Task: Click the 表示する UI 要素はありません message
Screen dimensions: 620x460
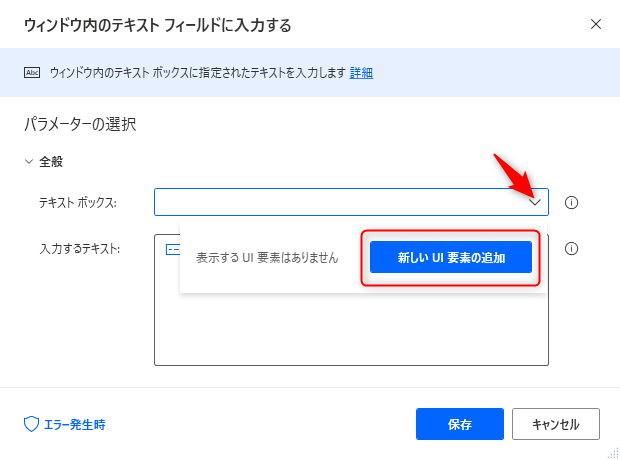Action: click(267, 258)
